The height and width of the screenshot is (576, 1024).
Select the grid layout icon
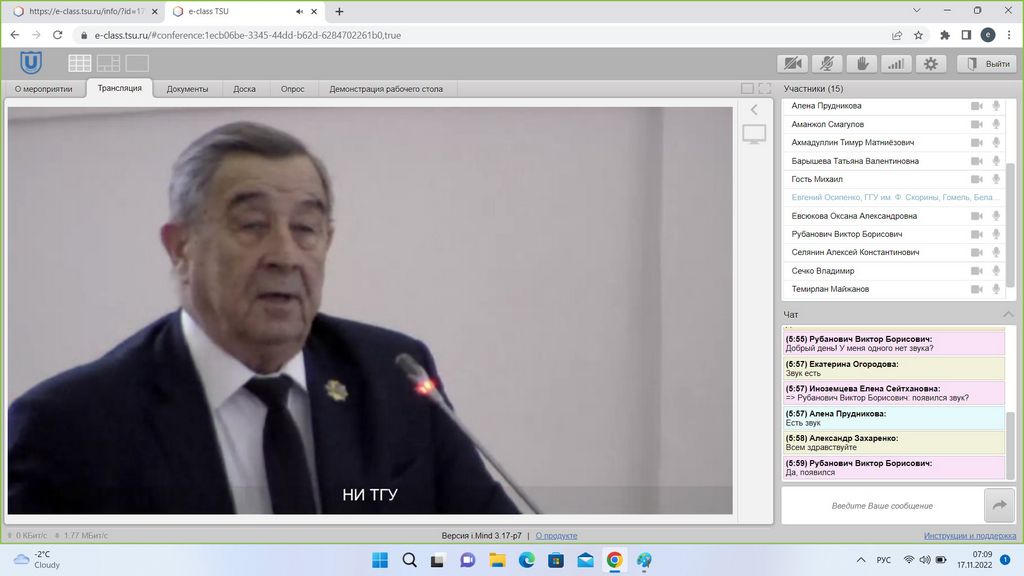click(80, 64)
